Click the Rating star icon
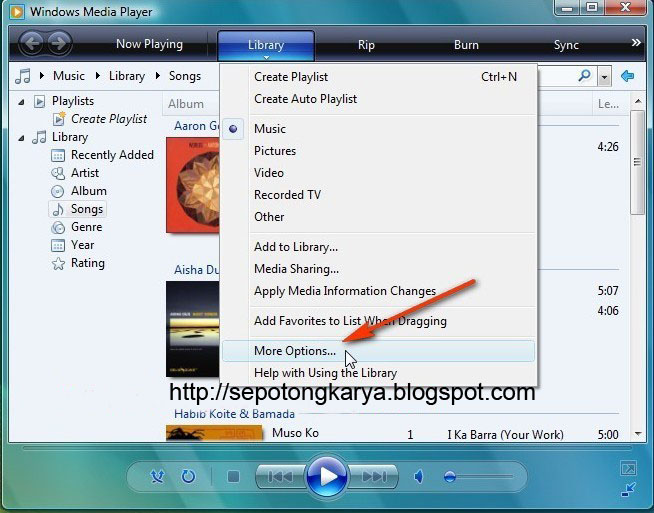The width and height of the screenshot is (654, 513). (x=58, y=264)
